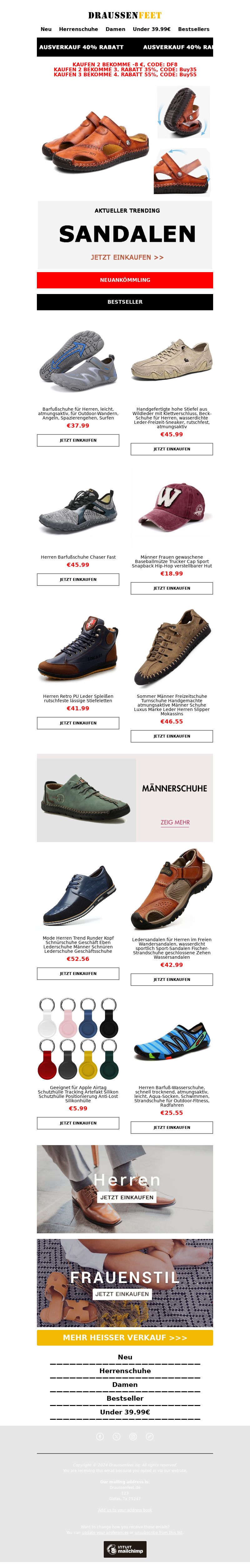Follow the Jetzt Einkaufen >> sandals link
The width and height of the screenshot is (250, 1568).
tap(127, 257)
